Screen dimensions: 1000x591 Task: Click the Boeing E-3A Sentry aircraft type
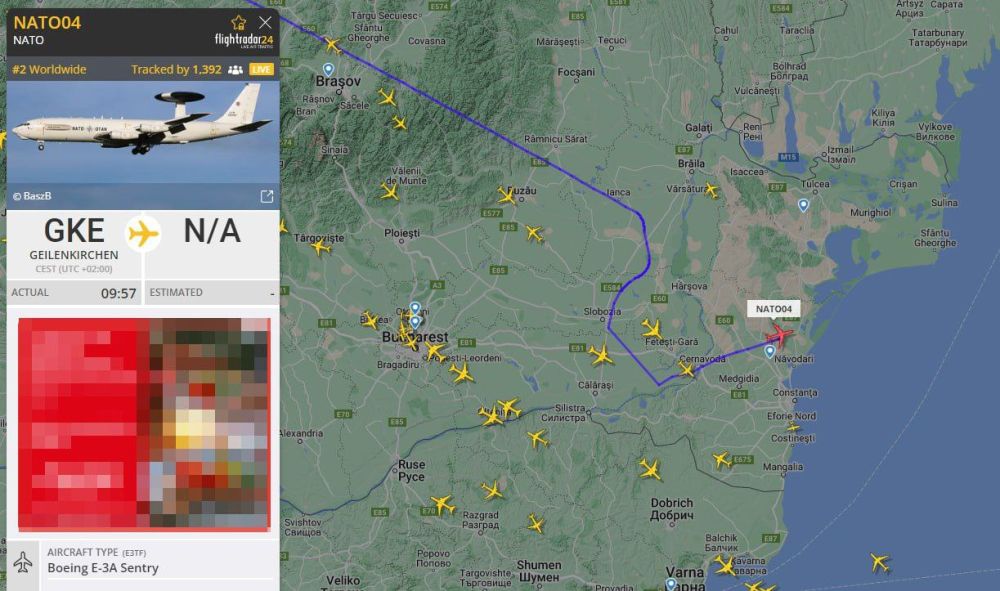coord(103,567)
